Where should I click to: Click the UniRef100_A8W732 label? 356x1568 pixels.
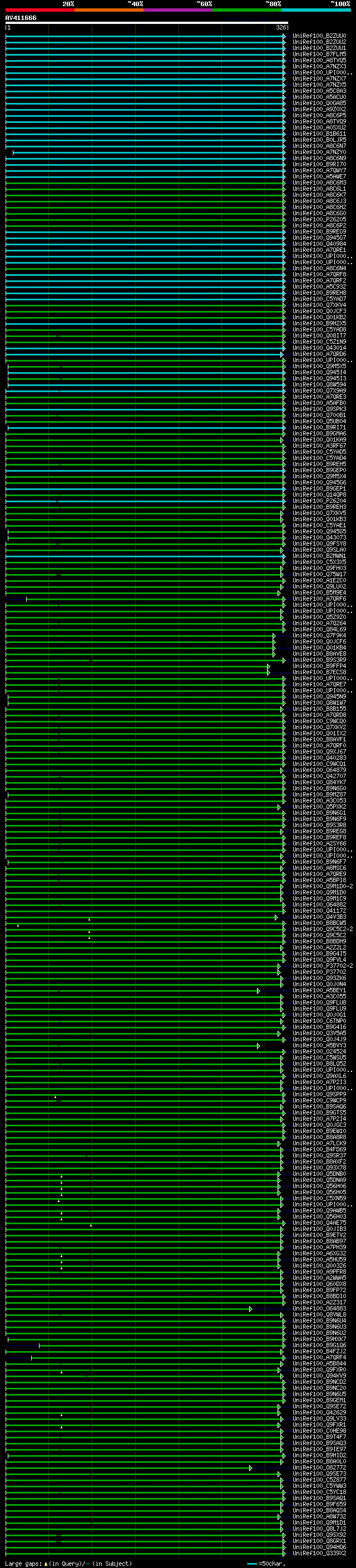pyautogui.click(x=319, y=1516)
